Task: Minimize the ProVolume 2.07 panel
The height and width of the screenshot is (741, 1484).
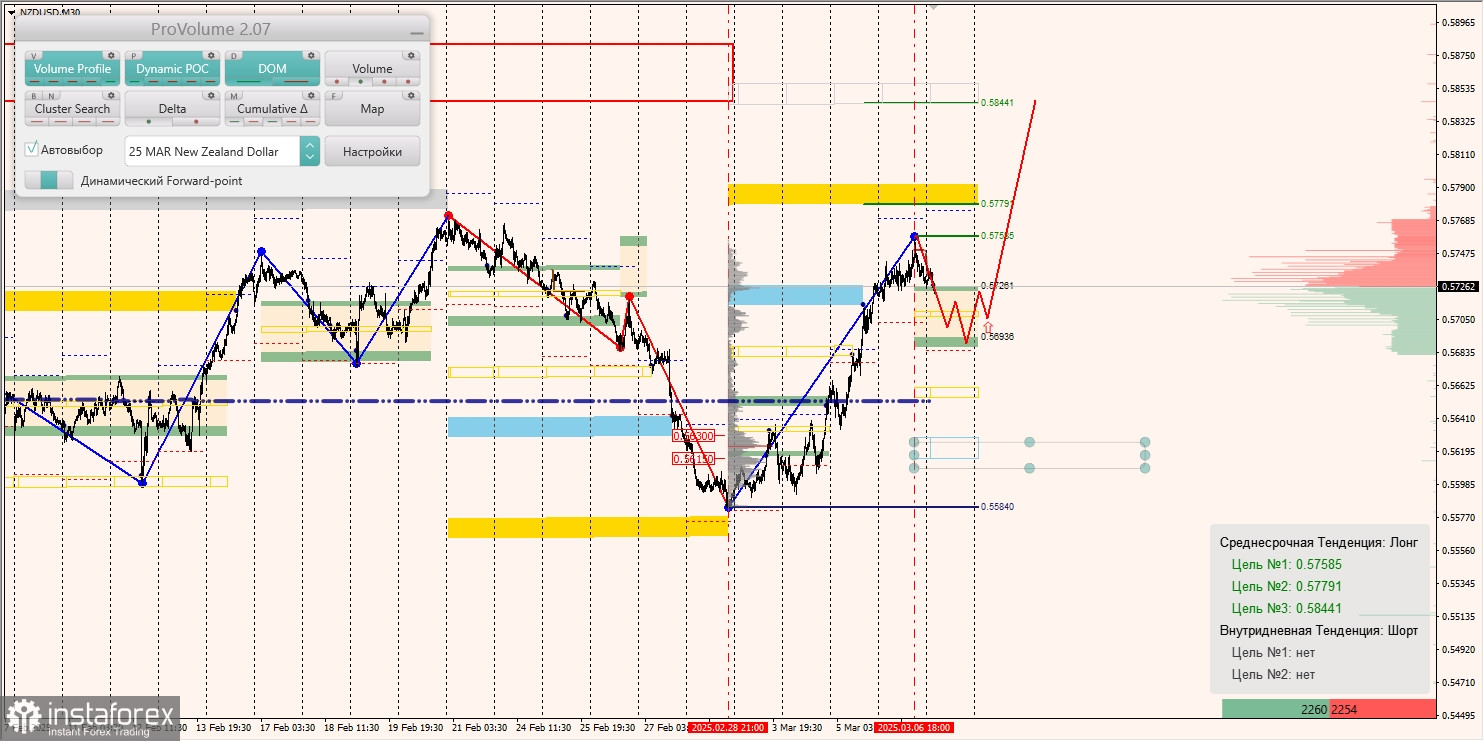Action: 417,33
